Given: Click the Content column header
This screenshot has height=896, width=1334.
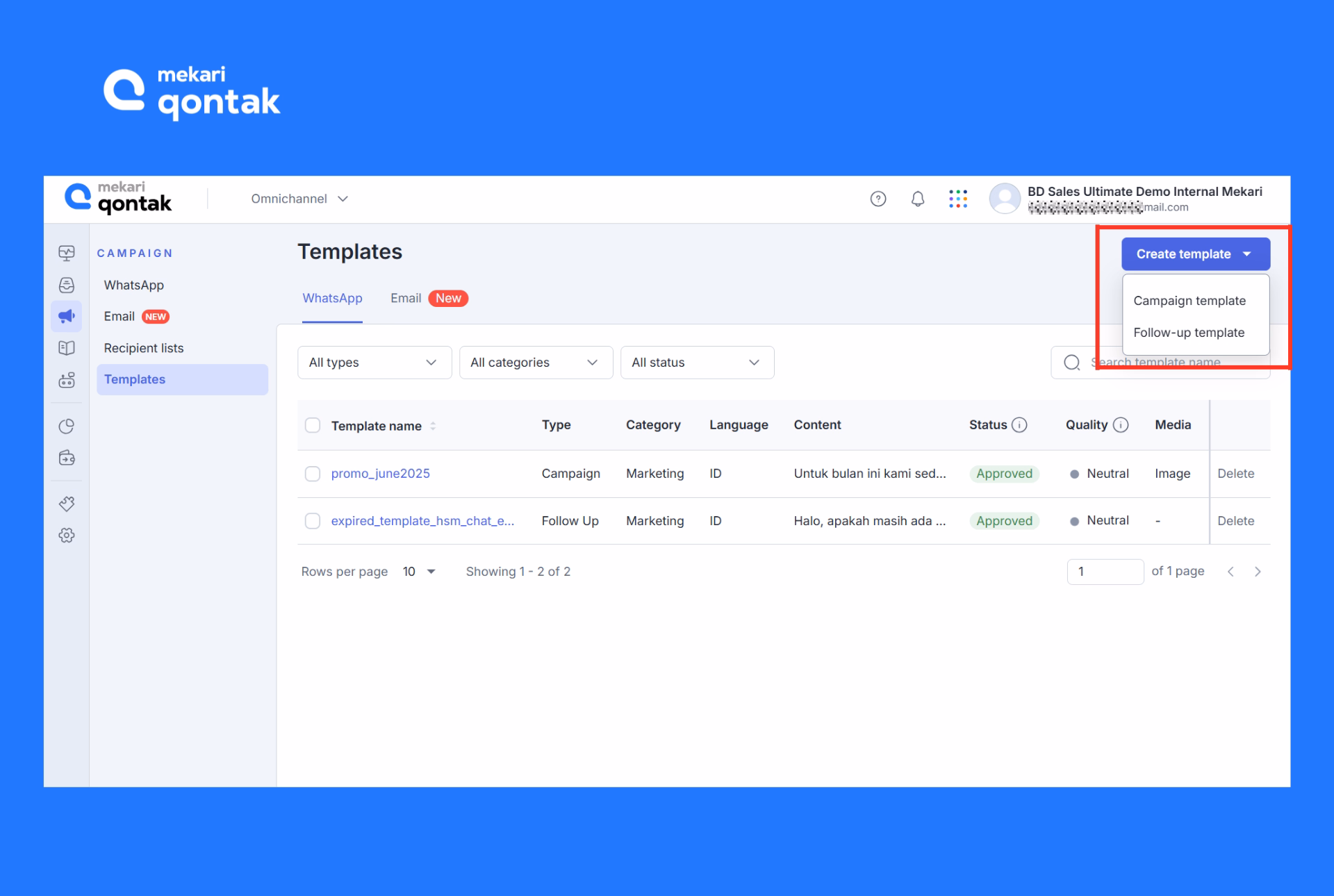Looking at the screenshot, I should [817, 425].
